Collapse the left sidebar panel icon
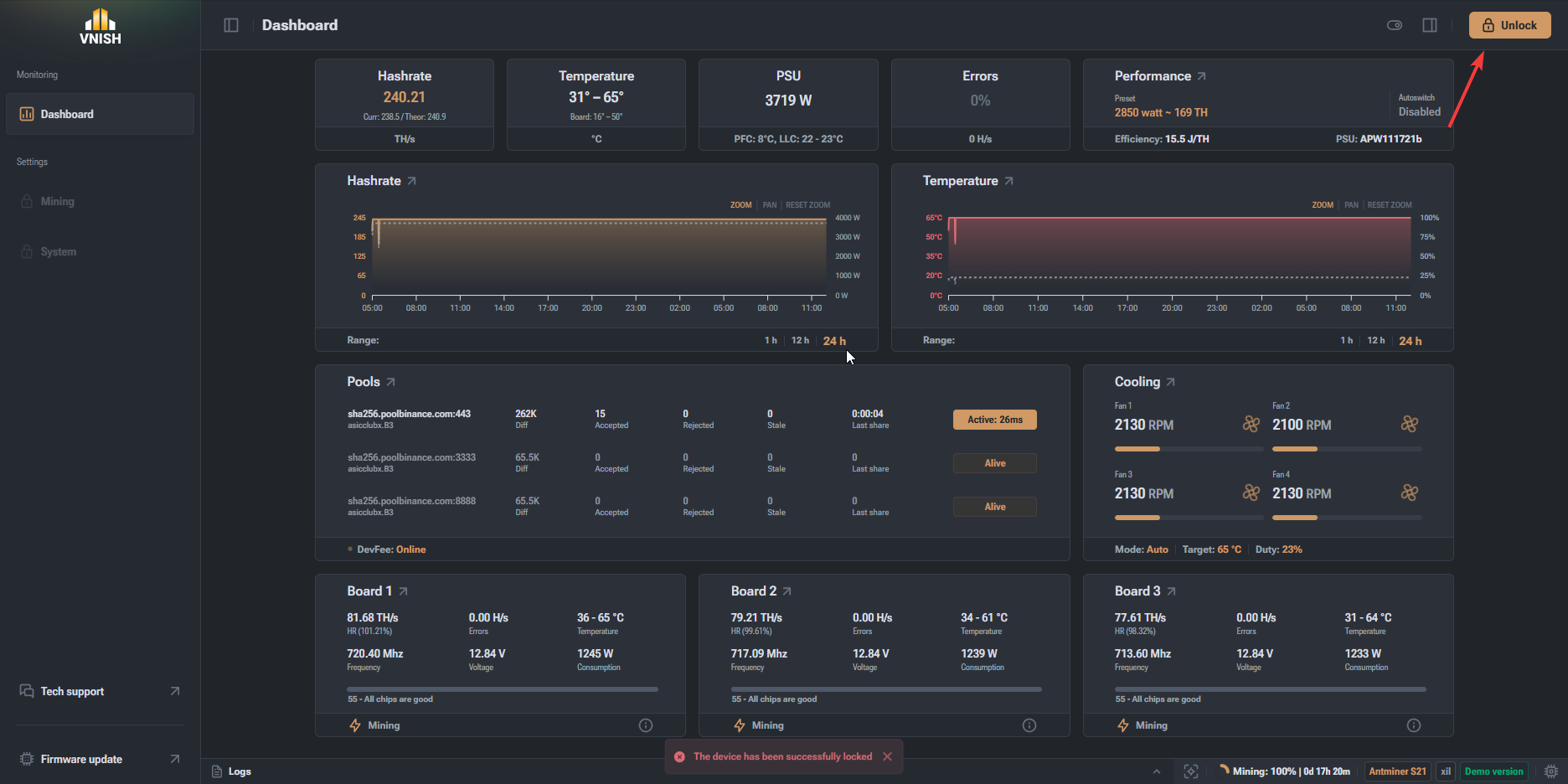The image size is (1568, 784). point(231,25)
